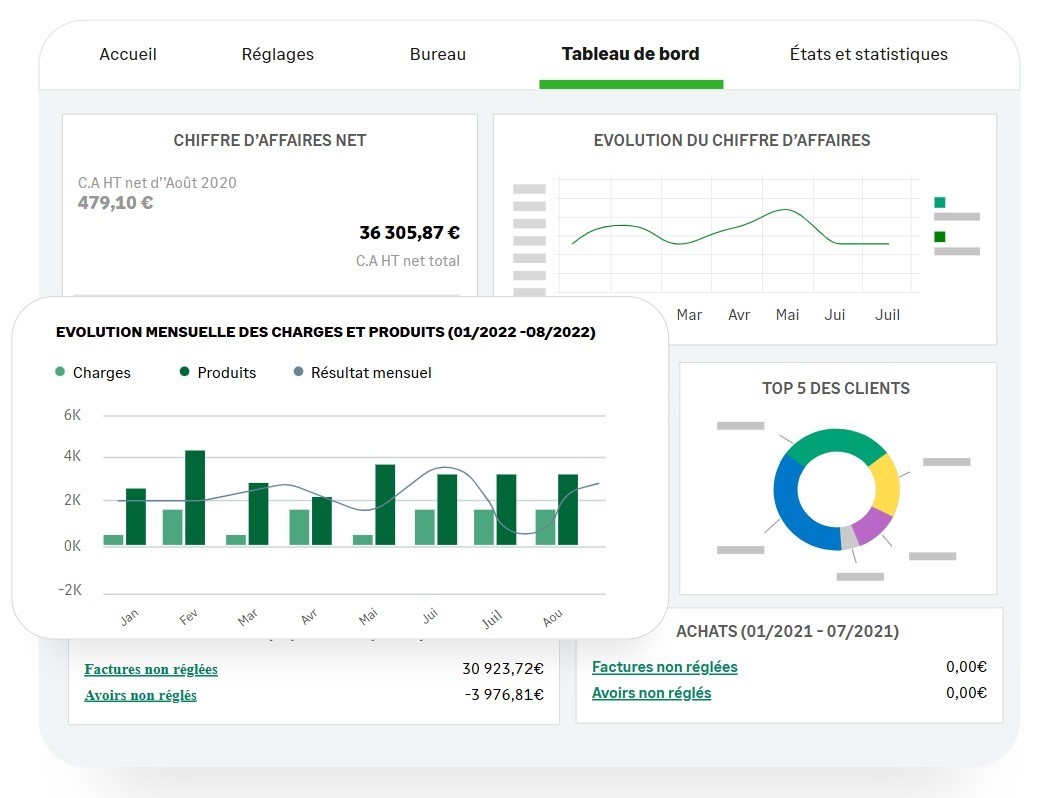Click the dark green legend square in revenue chart
Image resolution: width=1056 pixels, height=798 pixels.
939,237
